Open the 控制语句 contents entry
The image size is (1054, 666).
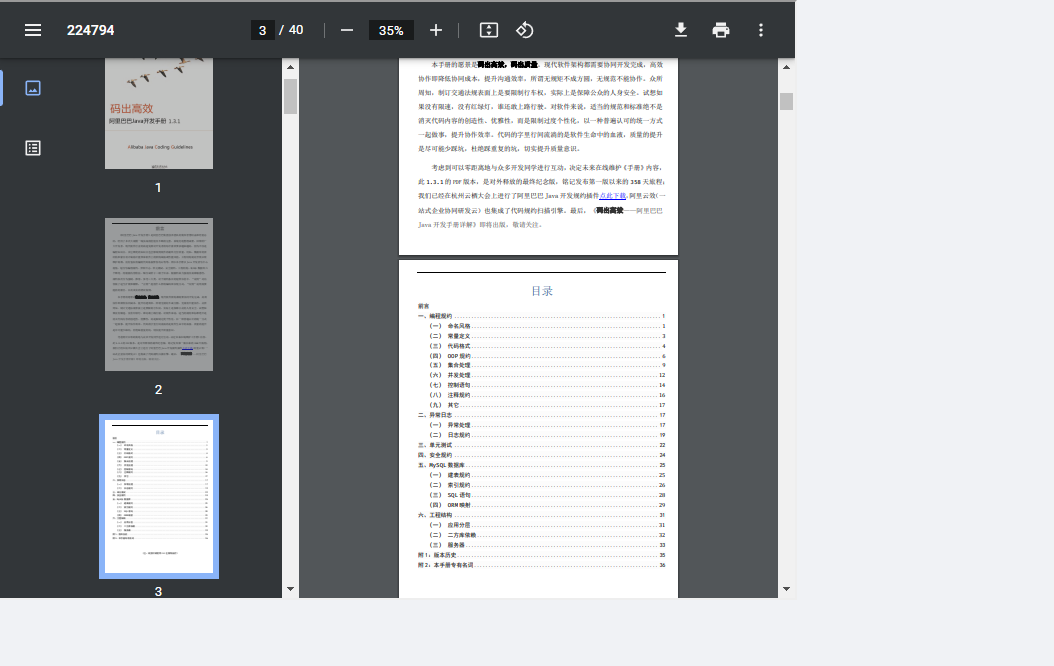coord(546,385)
